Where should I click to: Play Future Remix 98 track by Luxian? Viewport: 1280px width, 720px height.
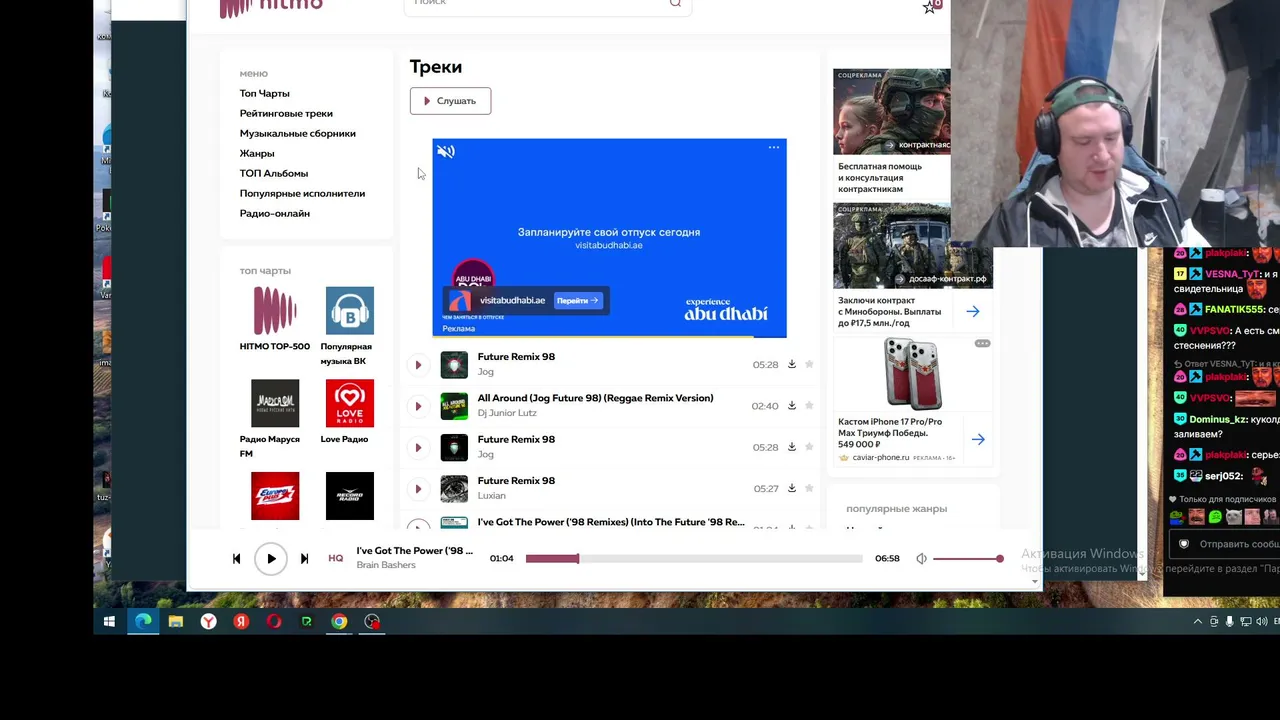(418, 489)
